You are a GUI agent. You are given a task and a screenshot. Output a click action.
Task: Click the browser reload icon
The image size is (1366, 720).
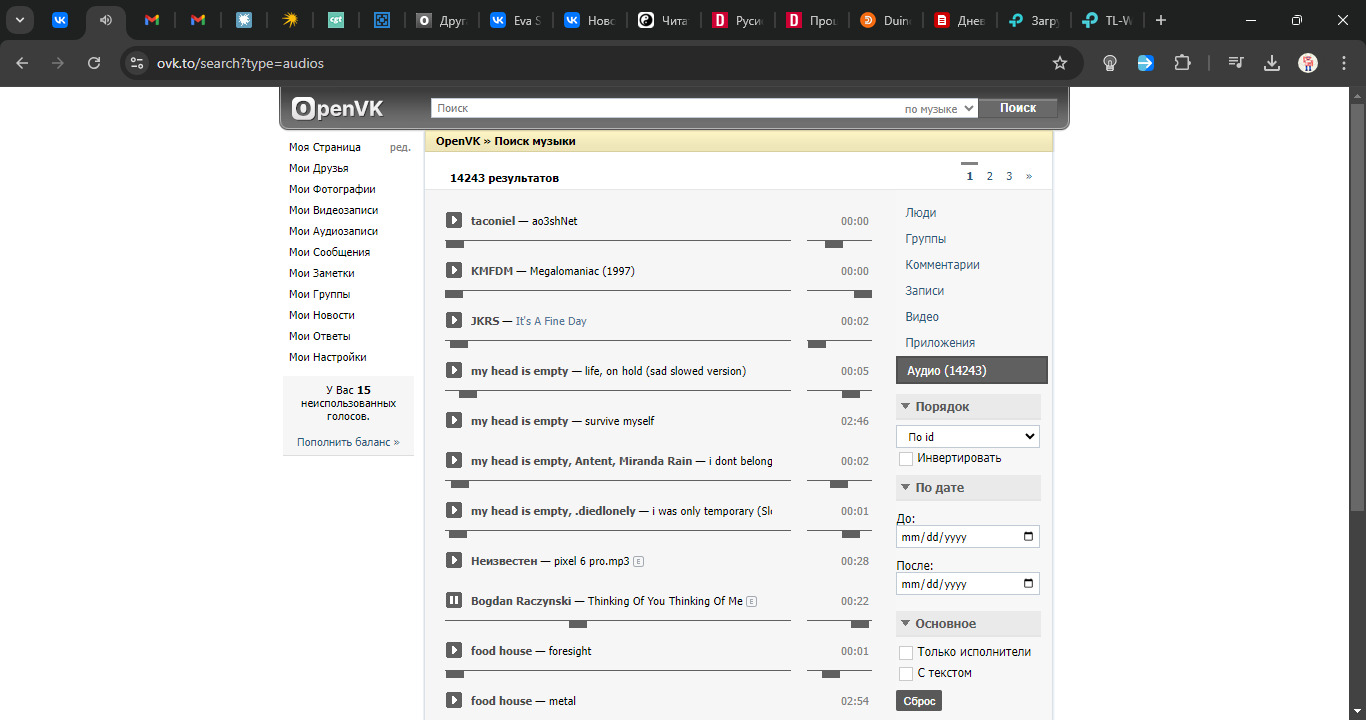pyautogui.click(x=94, y=63)
